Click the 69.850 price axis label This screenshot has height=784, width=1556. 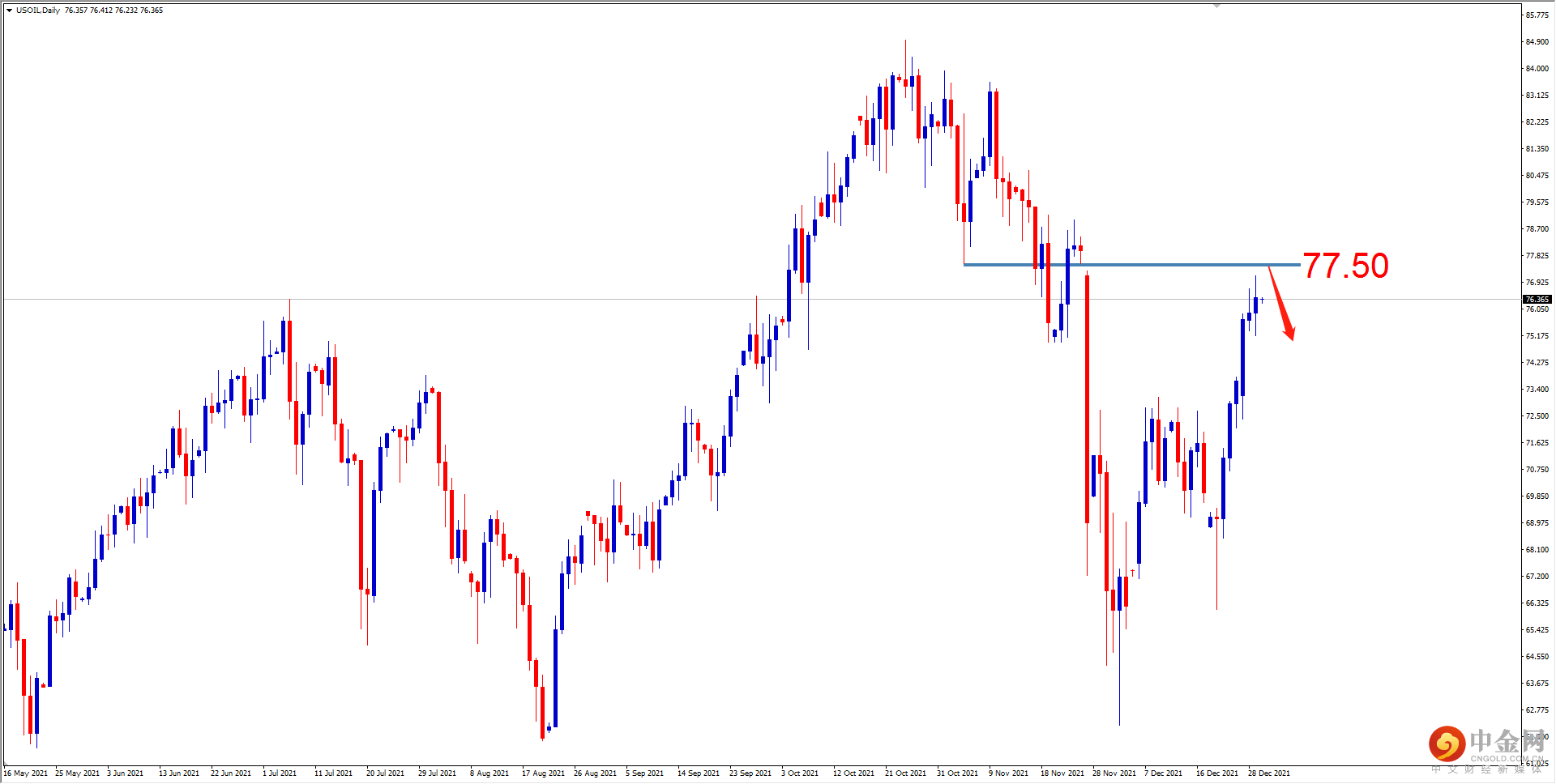[x=1537, y=496]
